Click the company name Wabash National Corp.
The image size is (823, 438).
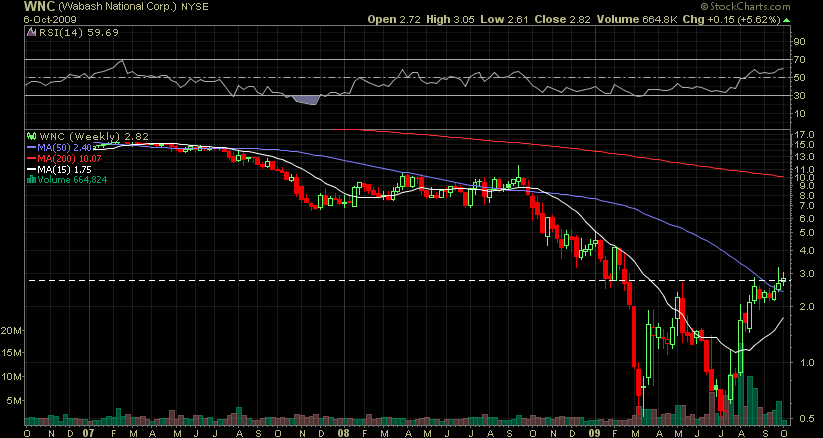tap(118, 7)
